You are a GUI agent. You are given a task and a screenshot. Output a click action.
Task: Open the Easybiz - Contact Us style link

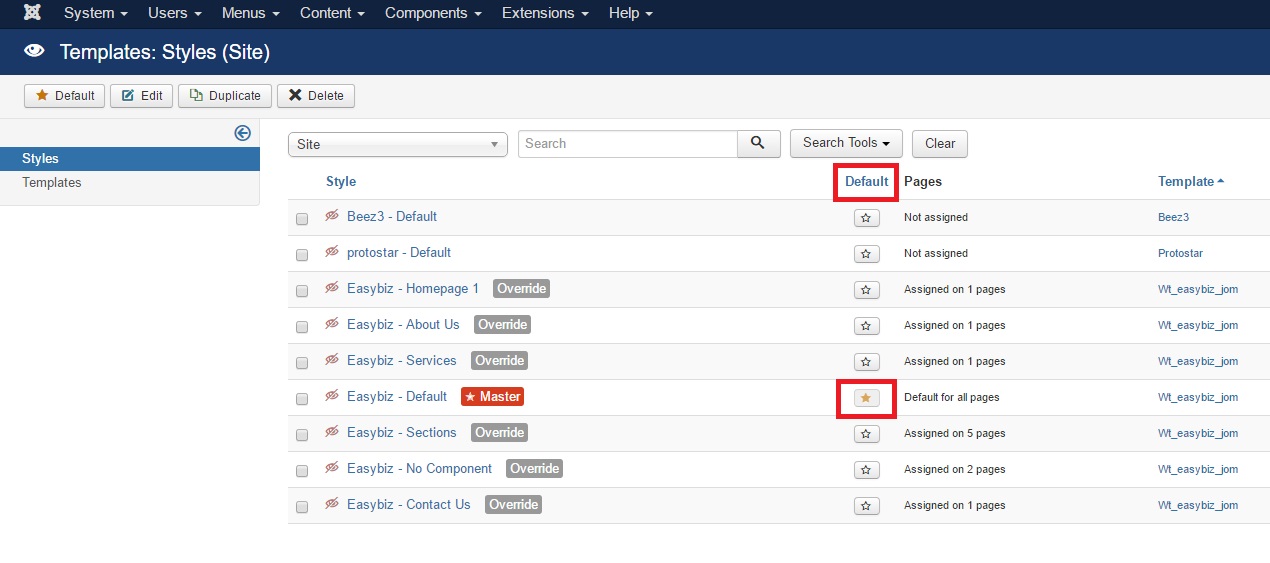[x=408, y=504]
